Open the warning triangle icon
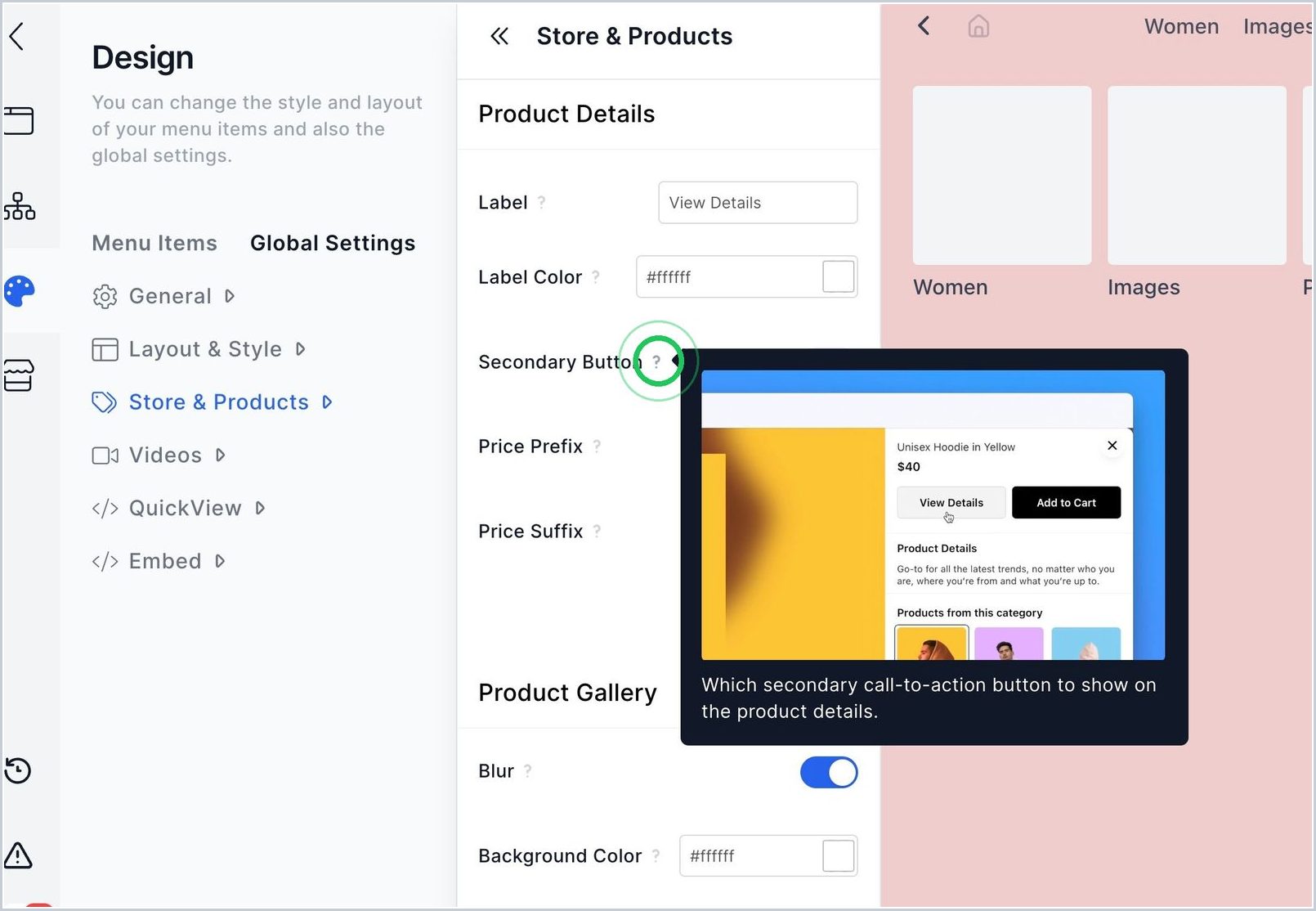1316x911 pixels. click(18, 855)
